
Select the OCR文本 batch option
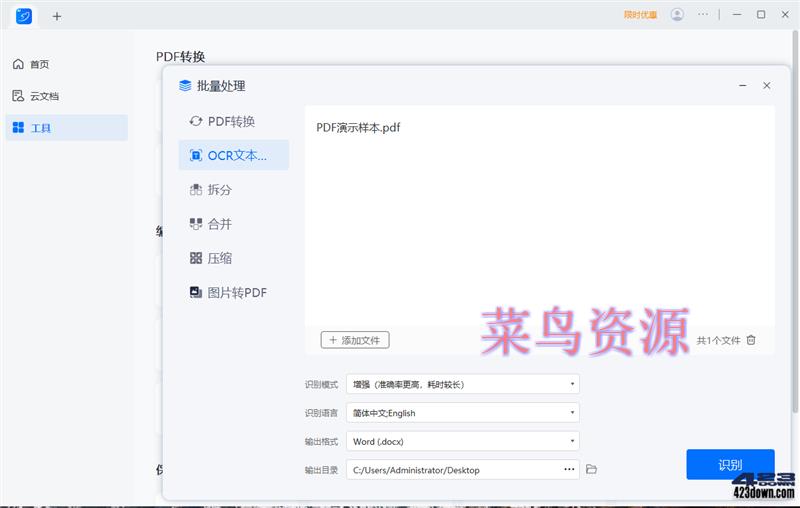234,156
